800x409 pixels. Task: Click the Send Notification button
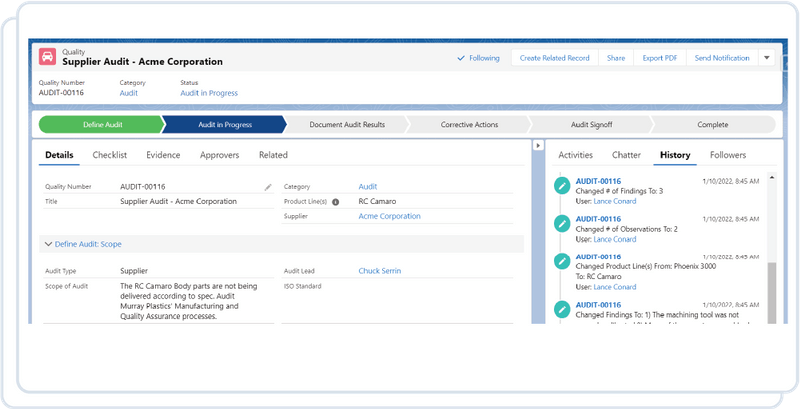tap(722, 58)
